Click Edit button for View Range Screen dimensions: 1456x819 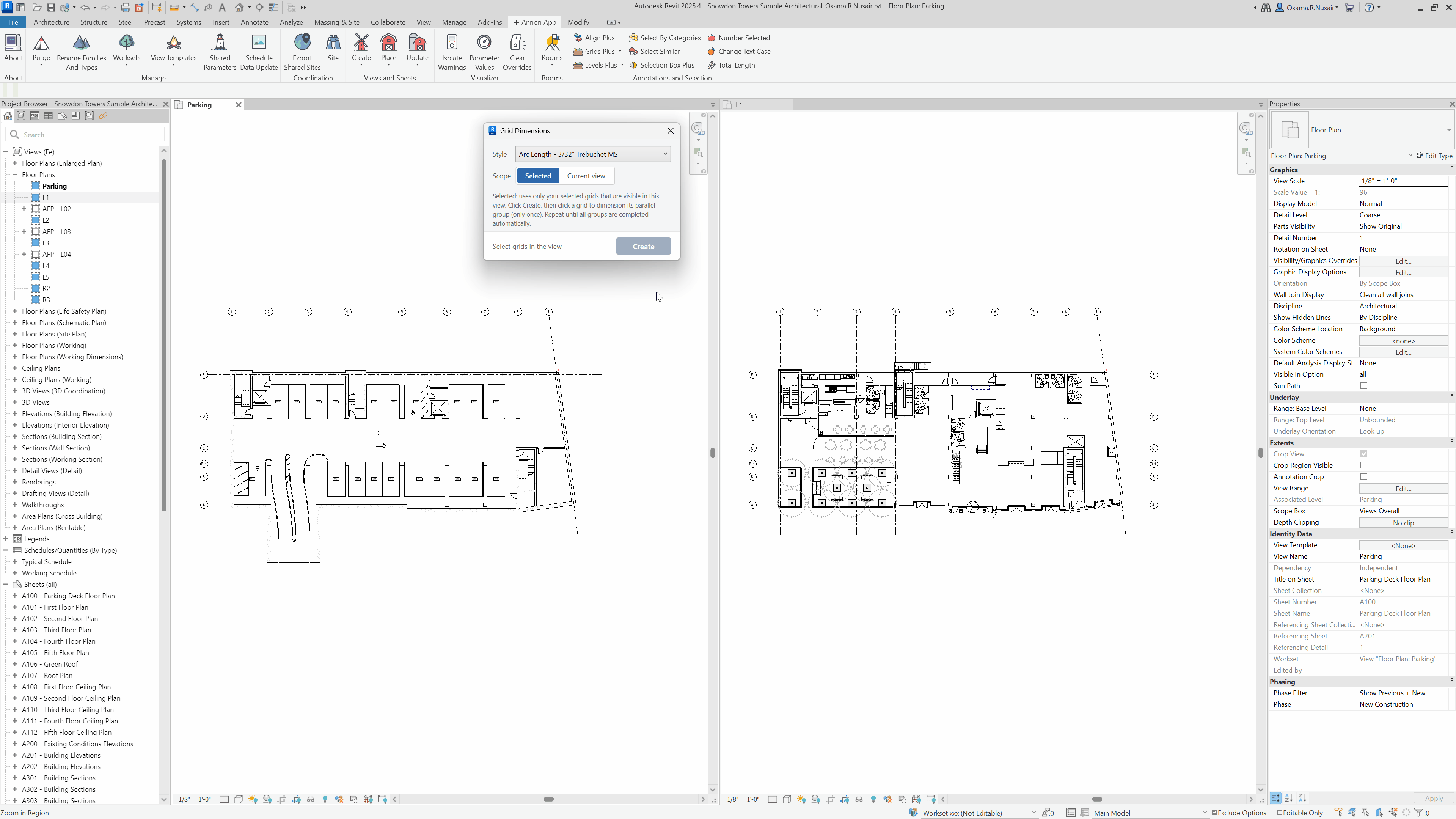click(x=1403, y=489)
